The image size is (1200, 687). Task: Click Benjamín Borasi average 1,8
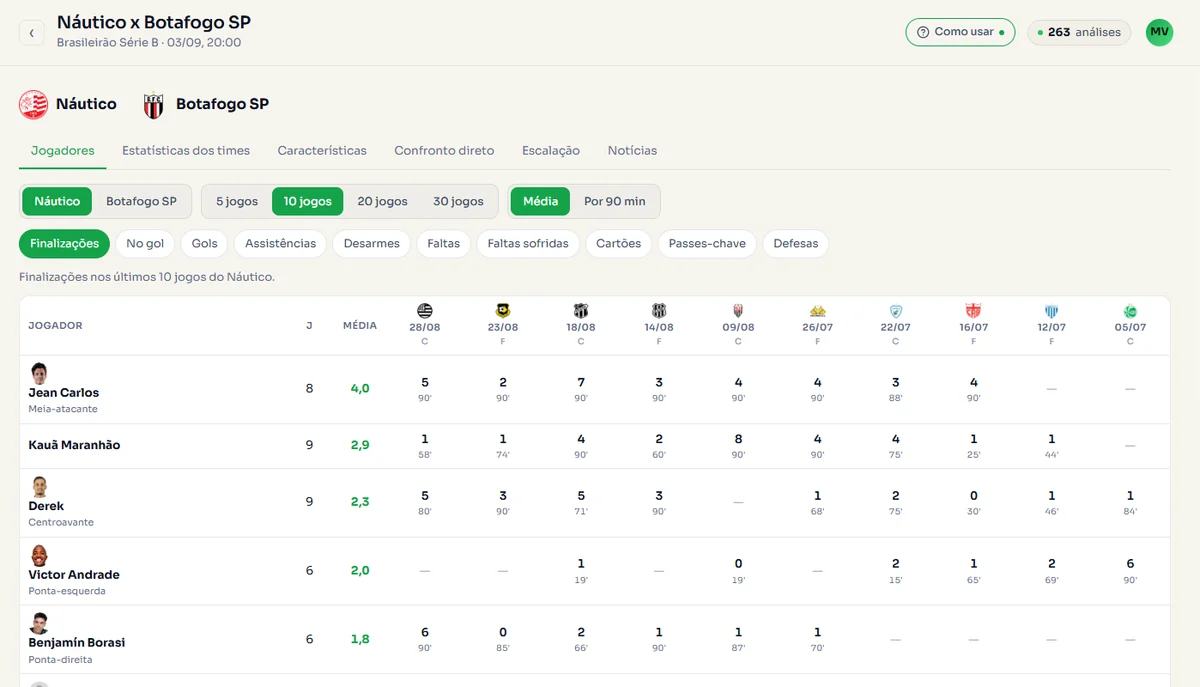(360, 639)
